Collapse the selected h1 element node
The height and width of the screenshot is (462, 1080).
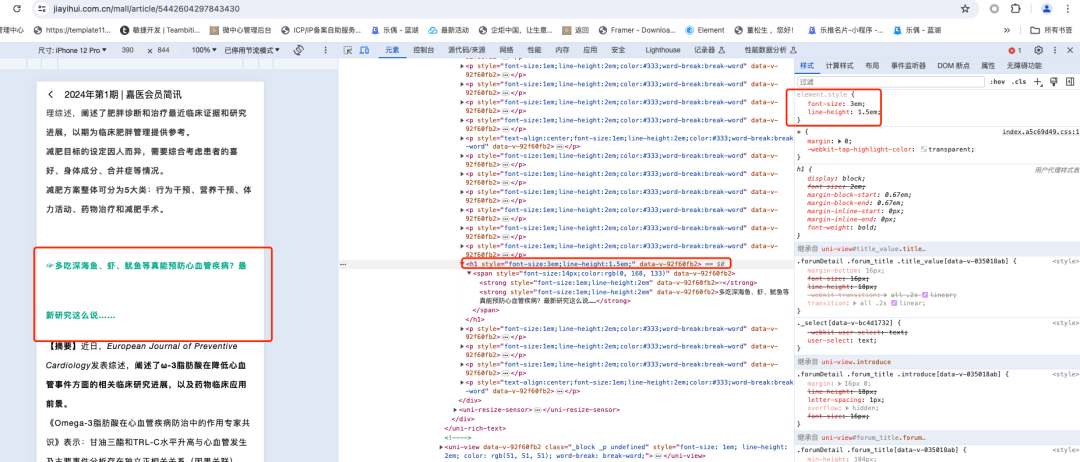pyautogui.click(x=464, y=264)
